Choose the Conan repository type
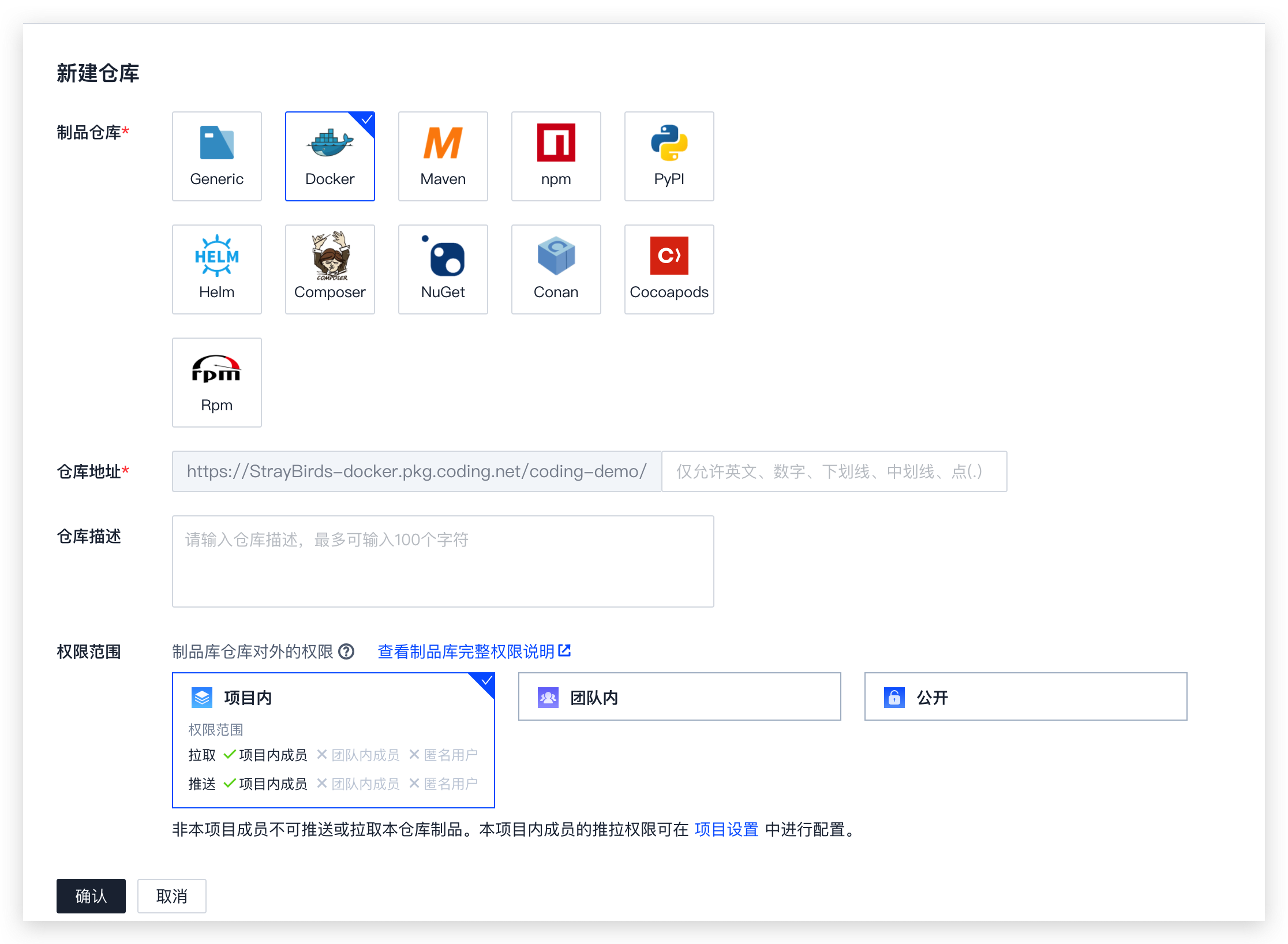 pyautogui.click(x=556, y=269)
